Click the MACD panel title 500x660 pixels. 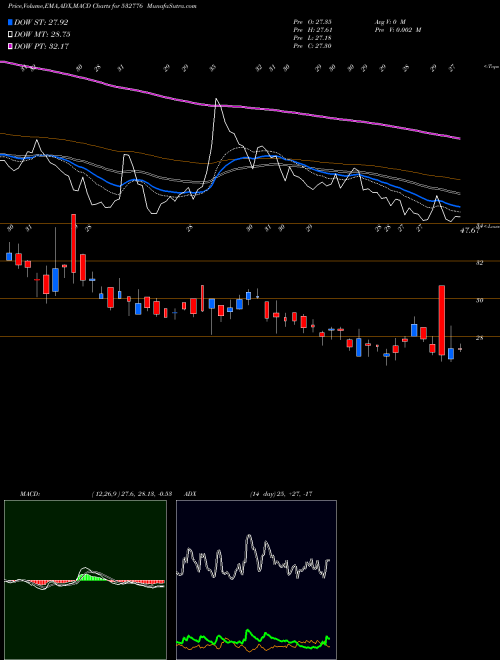[x=29, y=494]
